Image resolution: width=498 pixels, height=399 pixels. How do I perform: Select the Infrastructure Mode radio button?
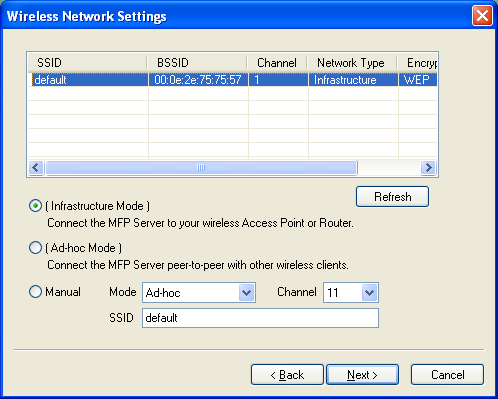coord(35,206)
